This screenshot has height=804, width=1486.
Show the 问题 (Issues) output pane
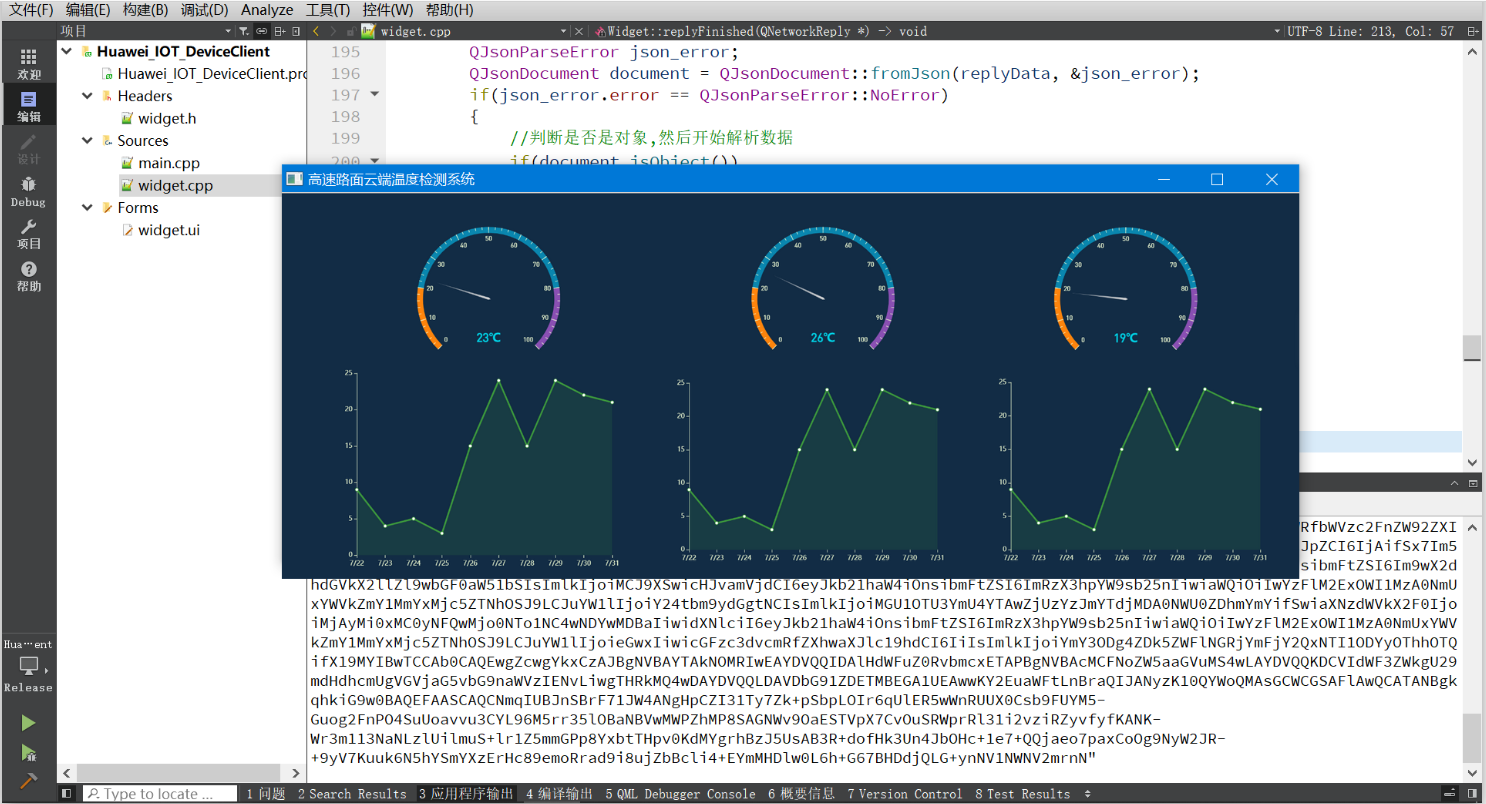click(266, 794)
